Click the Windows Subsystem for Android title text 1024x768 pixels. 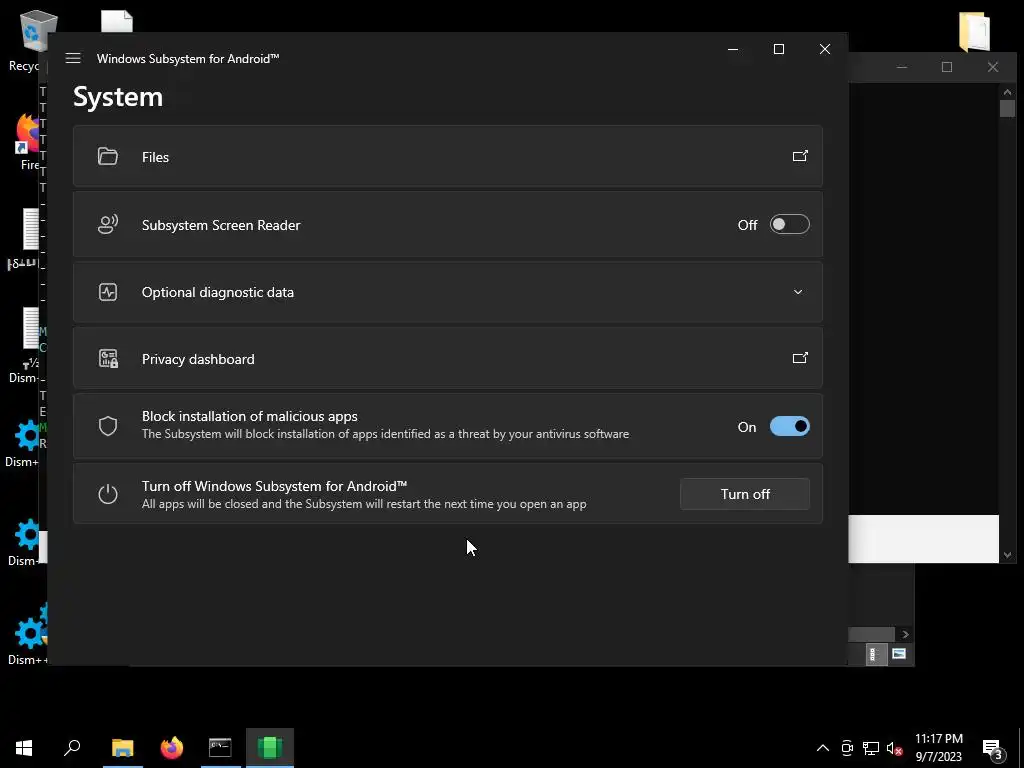188,59
